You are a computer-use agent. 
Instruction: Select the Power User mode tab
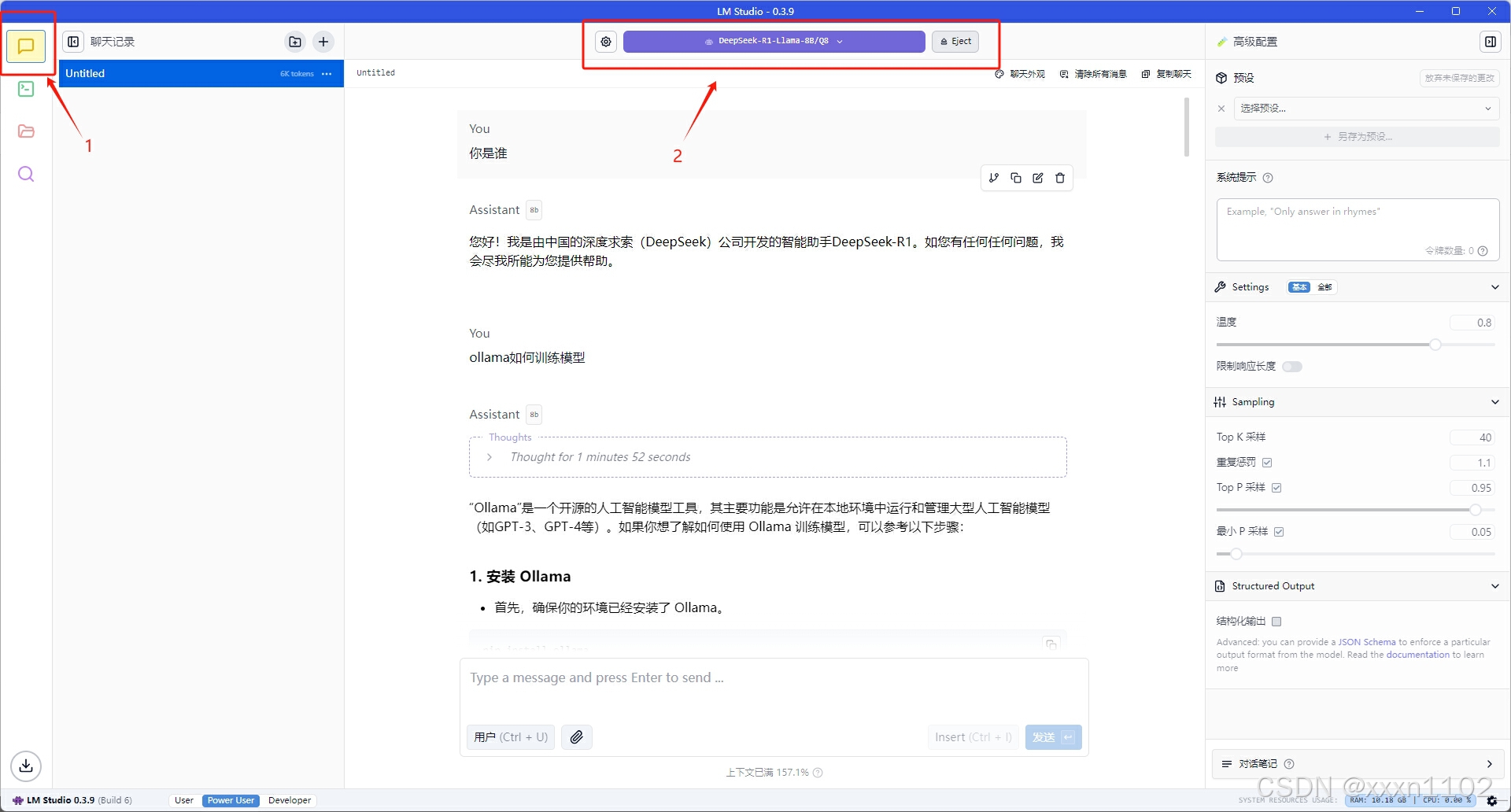[231, 800]
